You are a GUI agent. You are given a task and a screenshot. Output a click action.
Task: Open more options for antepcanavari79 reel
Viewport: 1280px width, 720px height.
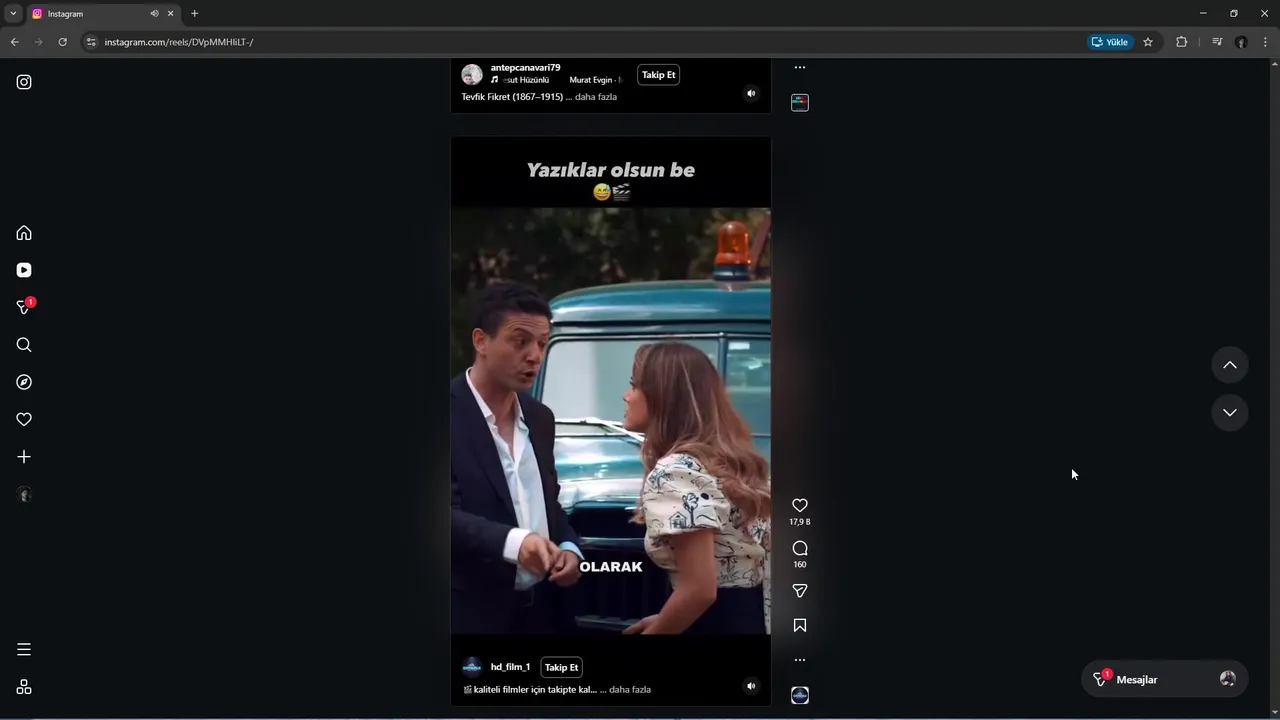click(800, 68)
